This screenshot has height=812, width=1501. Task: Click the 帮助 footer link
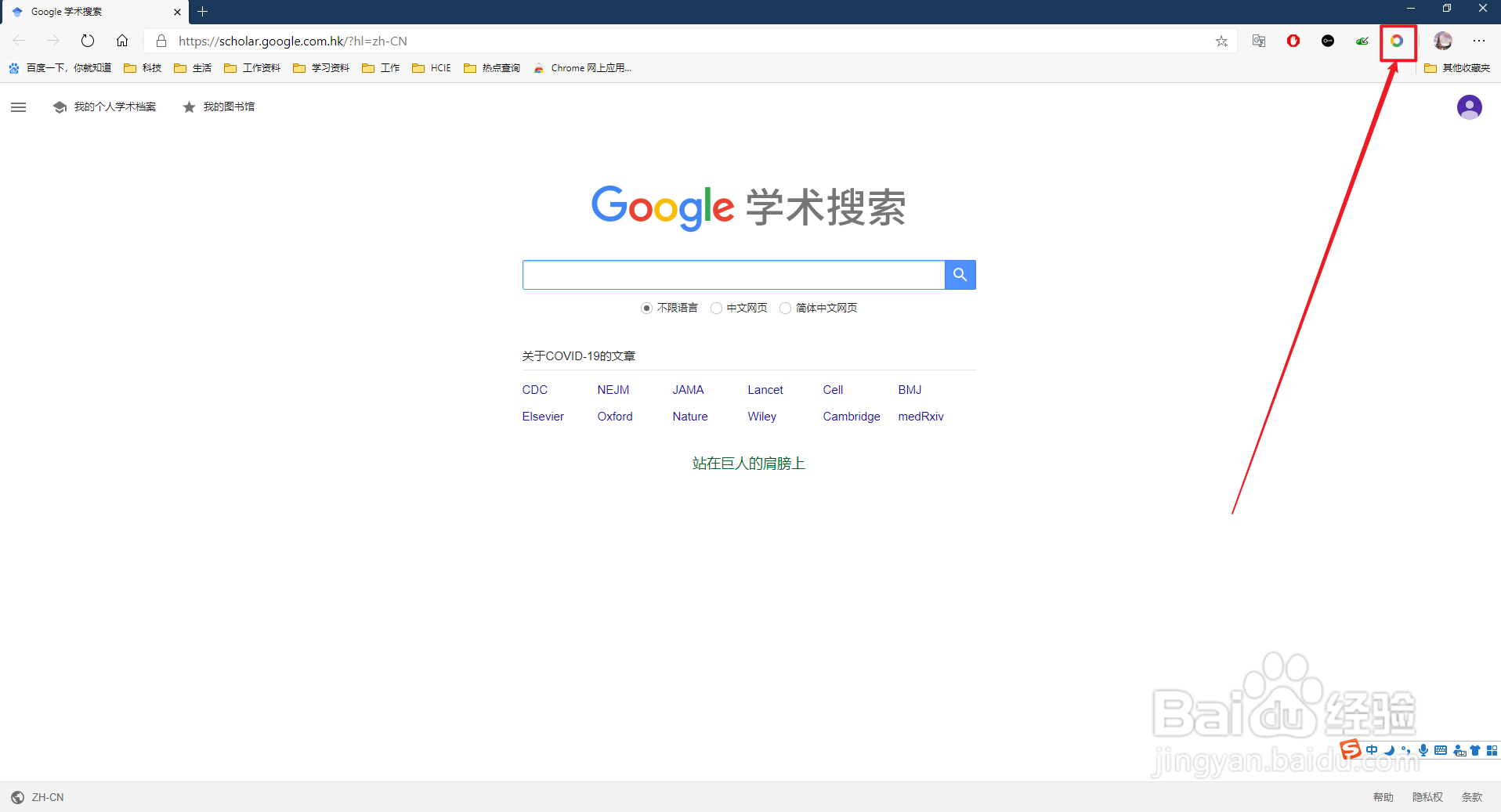click(x=1383, y=797)
